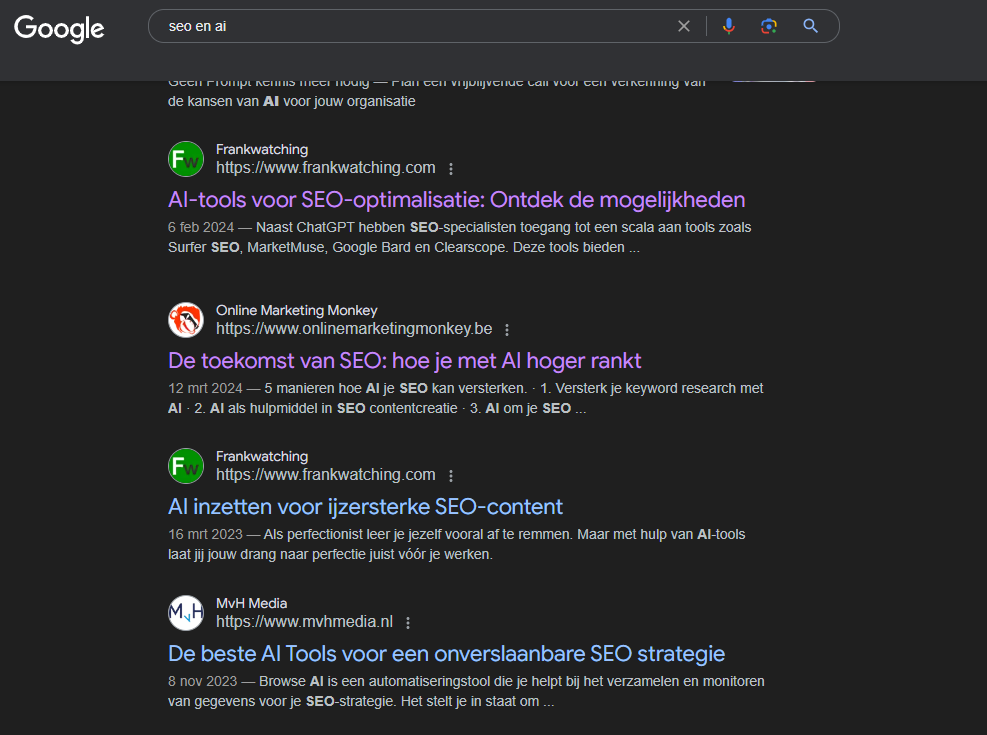Click the MvH Media favicon
Viewport: 987px width, 735px height.
(186, 613)
